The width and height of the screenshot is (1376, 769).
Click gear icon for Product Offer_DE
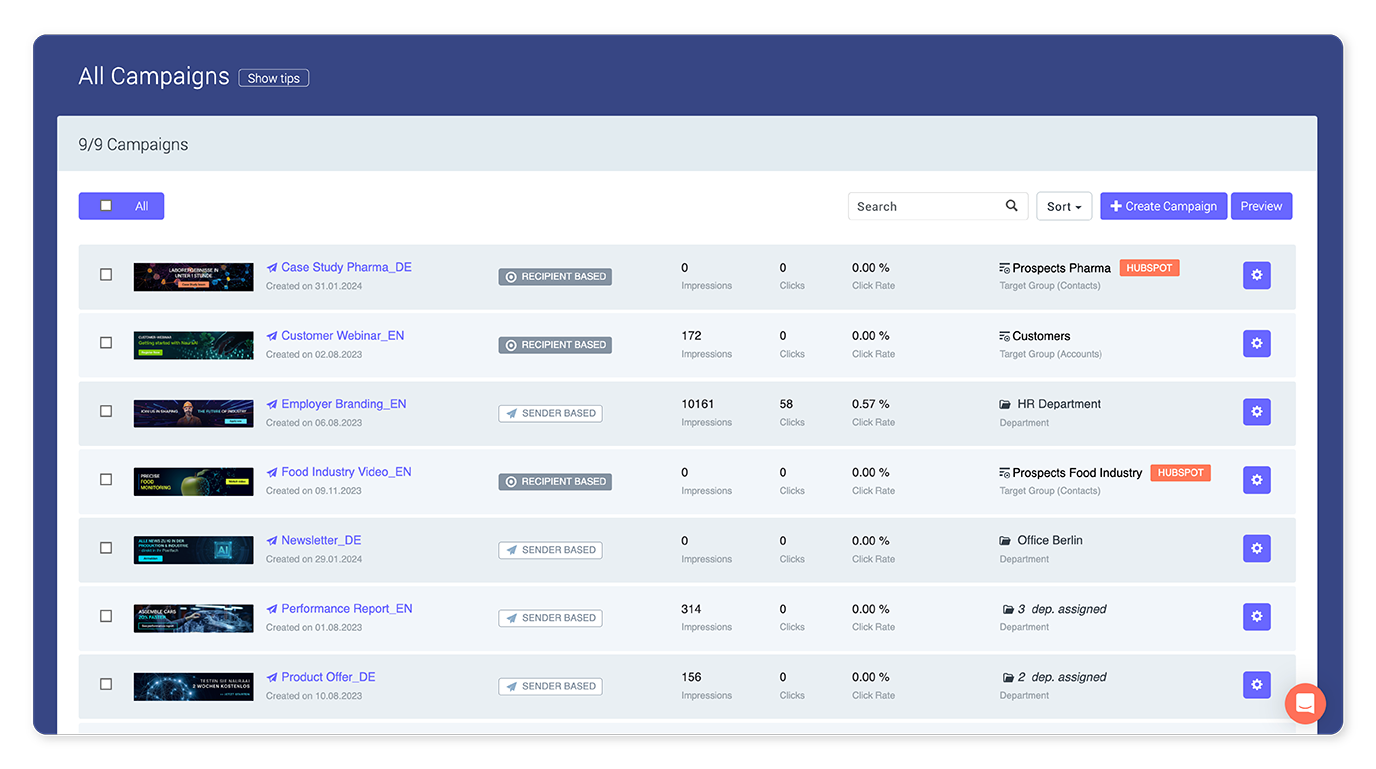coord(1256,685)
